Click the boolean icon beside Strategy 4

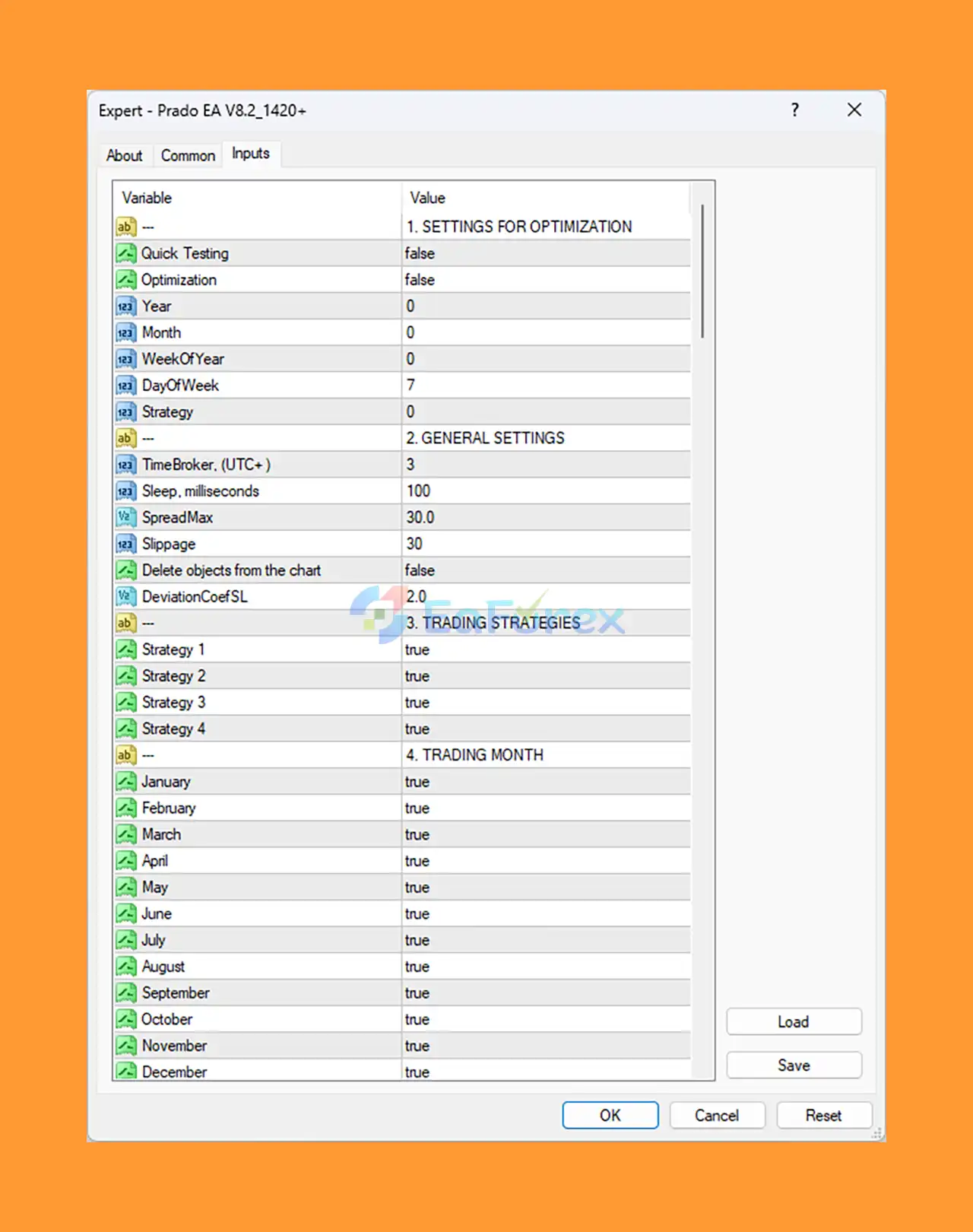pyautogui.click(x=125, y=729)
